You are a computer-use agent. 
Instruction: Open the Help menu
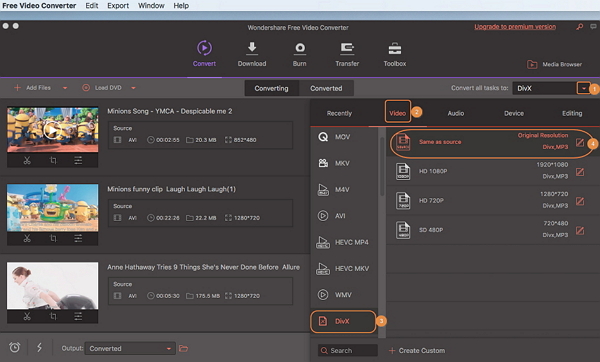[x=181, y=6]
